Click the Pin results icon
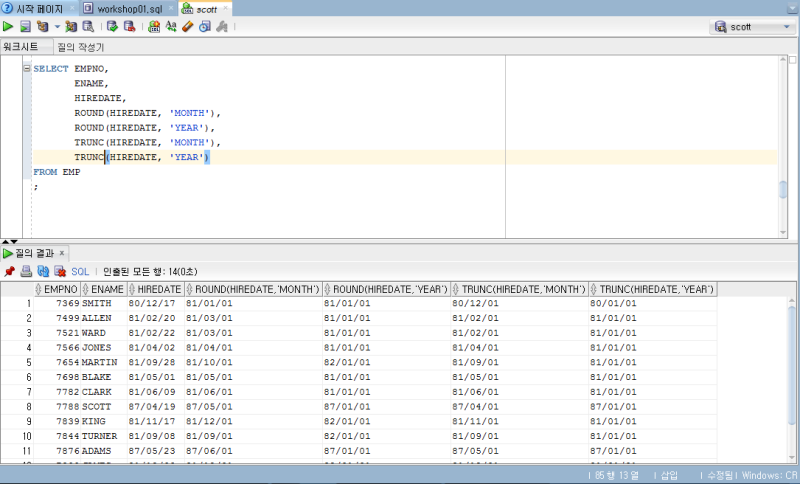This screenshot has width=800, height=484. click(9, 271)
